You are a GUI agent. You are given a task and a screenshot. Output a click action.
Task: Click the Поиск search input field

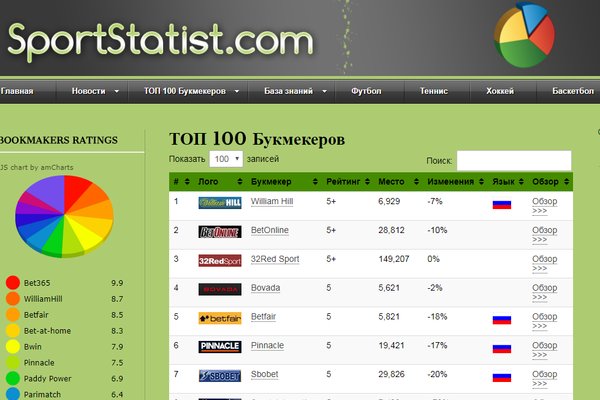[x=513, y=160]
